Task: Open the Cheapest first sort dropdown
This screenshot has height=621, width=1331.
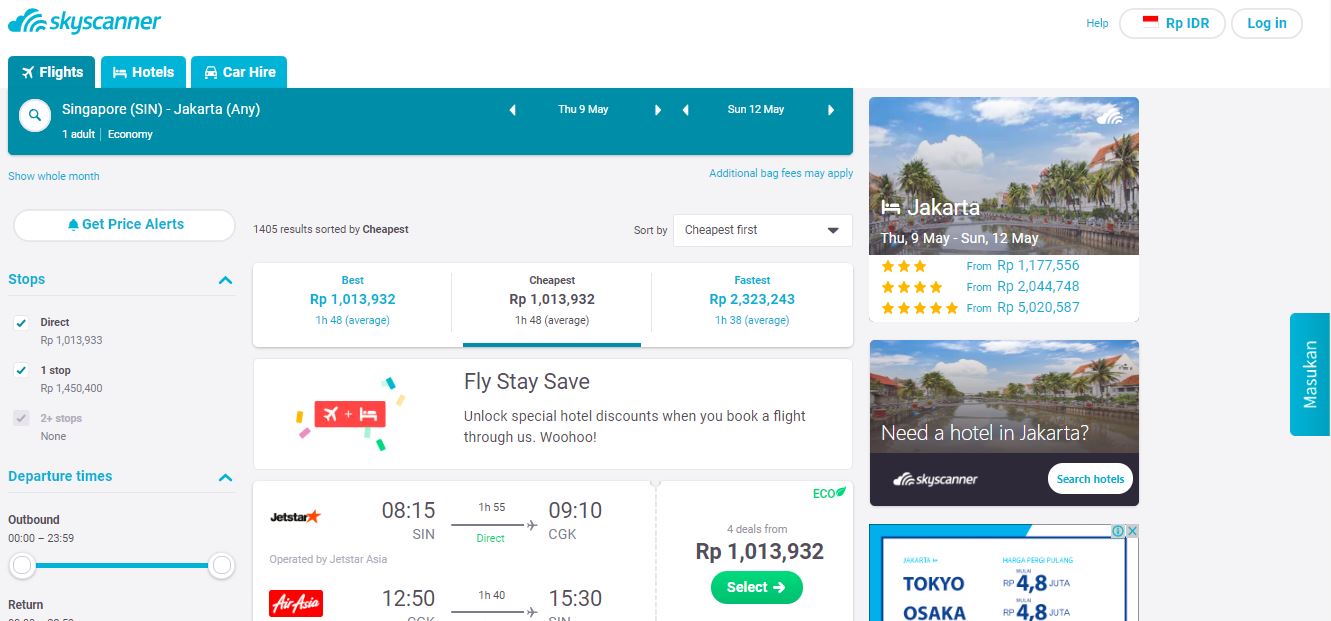Action: [x=762, y=230]
